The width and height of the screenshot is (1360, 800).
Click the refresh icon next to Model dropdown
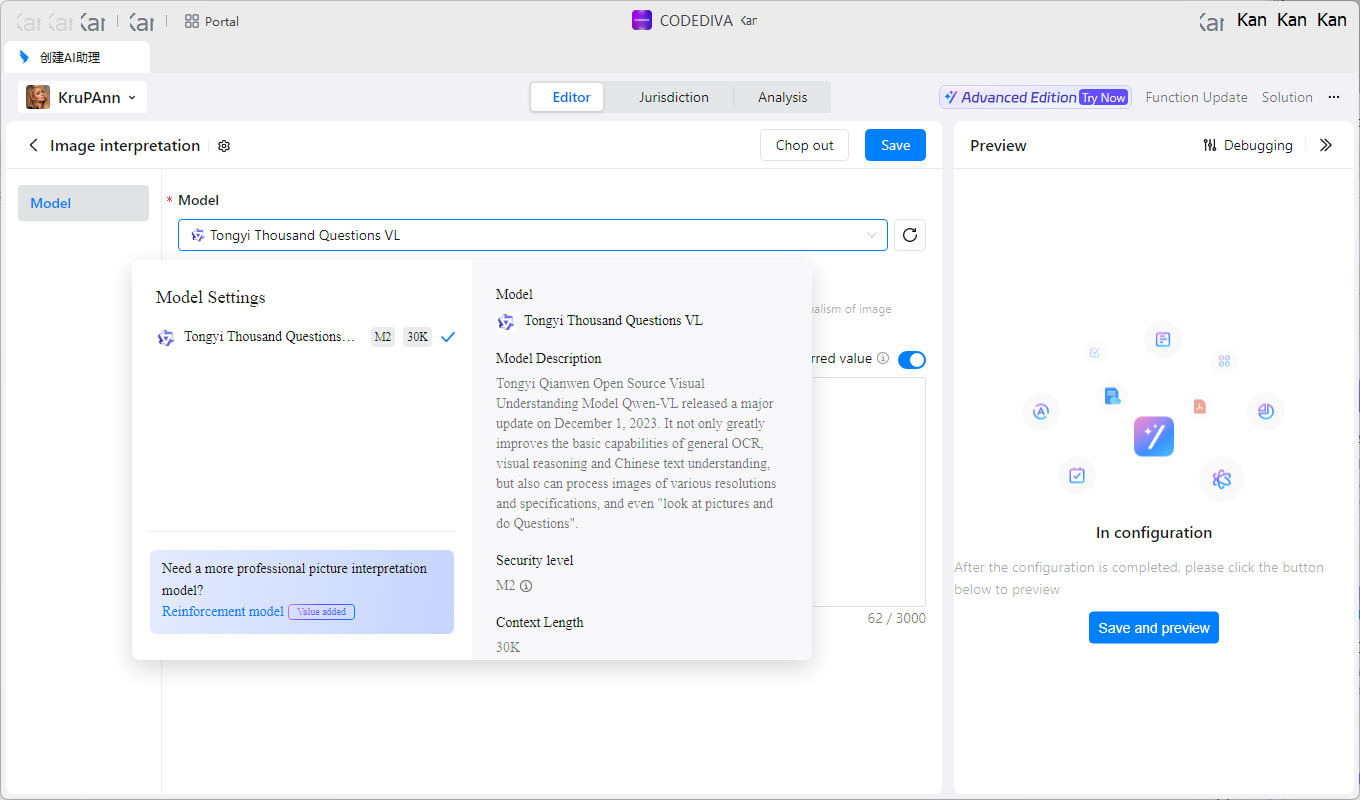pos(909,235)
